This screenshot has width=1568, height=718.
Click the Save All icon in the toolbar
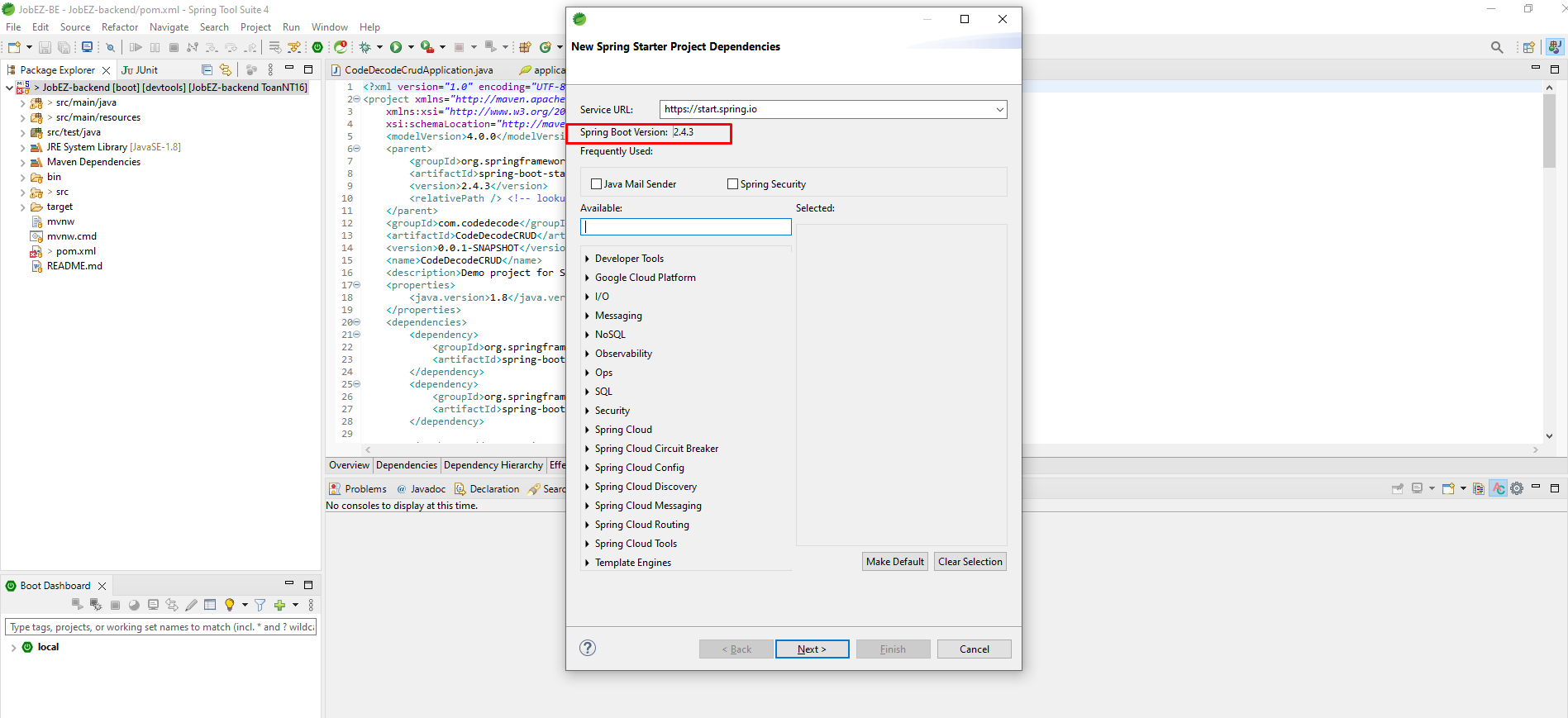click(x=64, y=47)
